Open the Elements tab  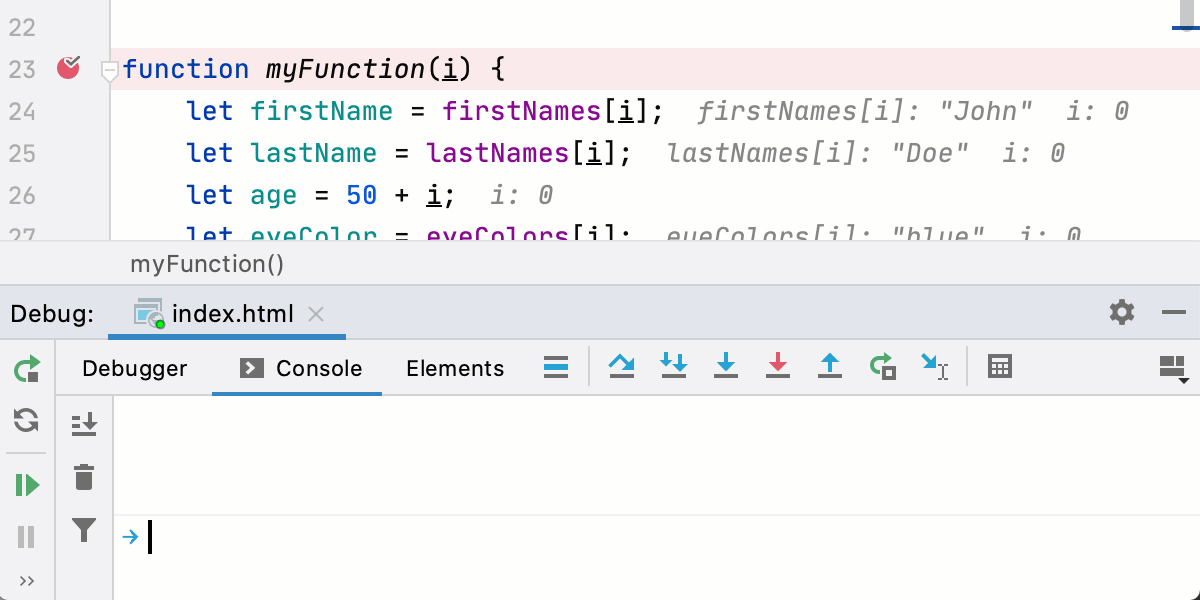click(x=455, y=368)
